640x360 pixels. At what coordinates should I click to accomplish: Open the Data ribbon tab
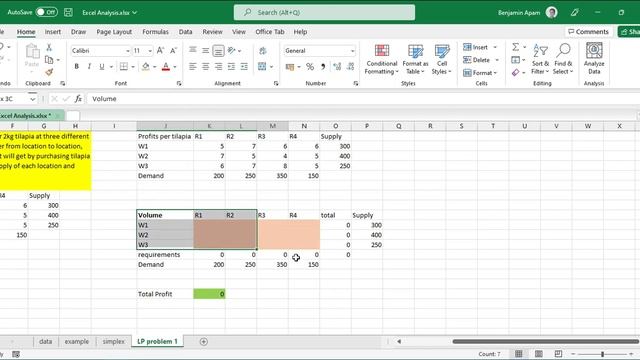185,32
